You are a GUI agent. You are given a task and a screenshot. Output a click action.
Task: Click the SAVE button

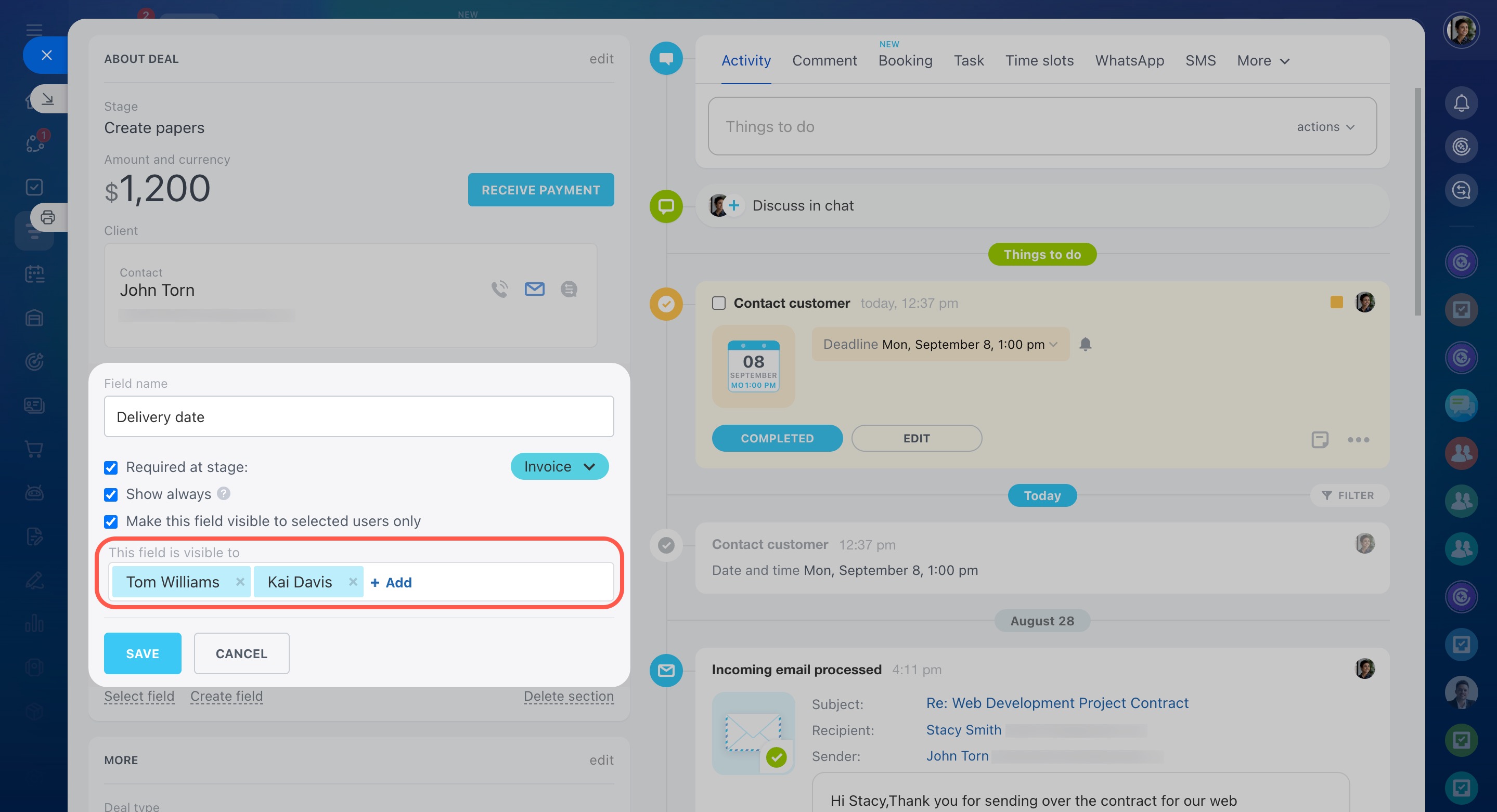coord(143,653)
